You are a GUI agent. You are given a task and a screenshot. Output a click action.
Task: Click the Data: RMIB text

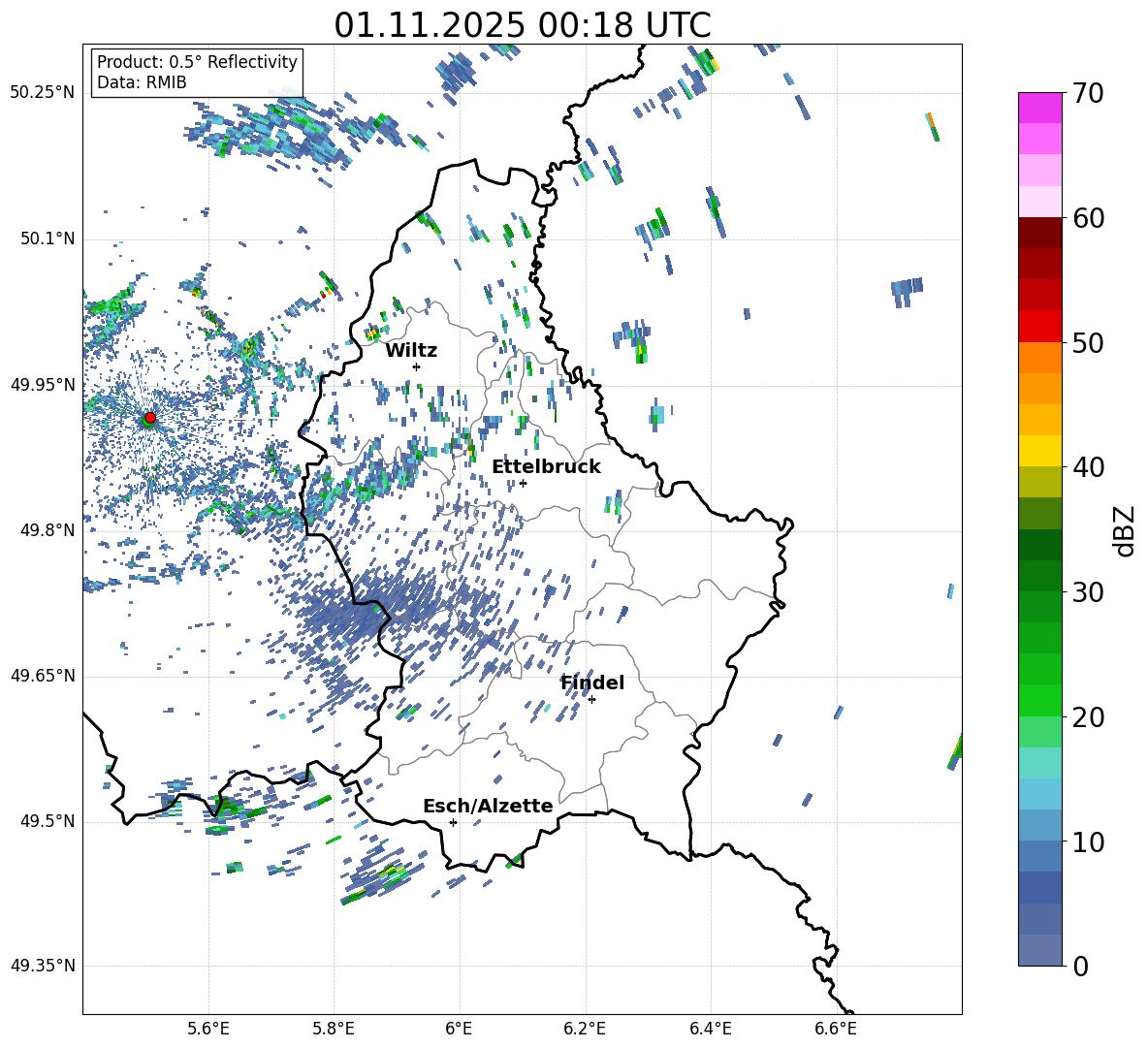[142, 82]
